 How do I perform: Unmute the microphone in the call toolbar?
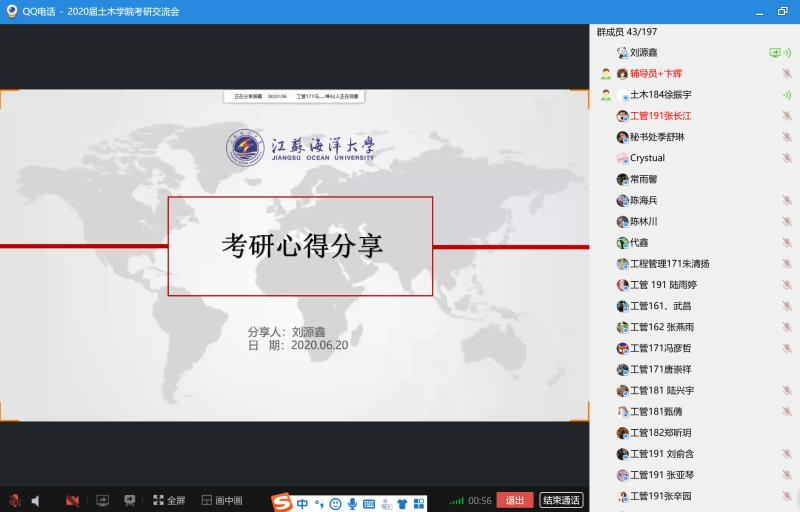(15, 500)
